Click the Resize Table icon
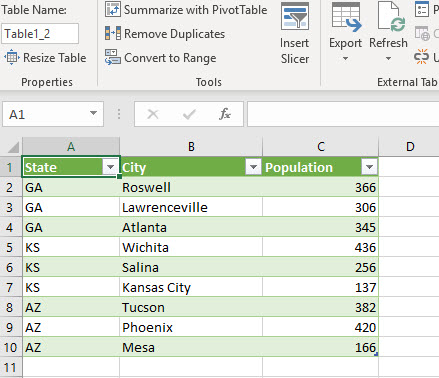The width and height of the screenshot is (439, 378). [12, 57]
